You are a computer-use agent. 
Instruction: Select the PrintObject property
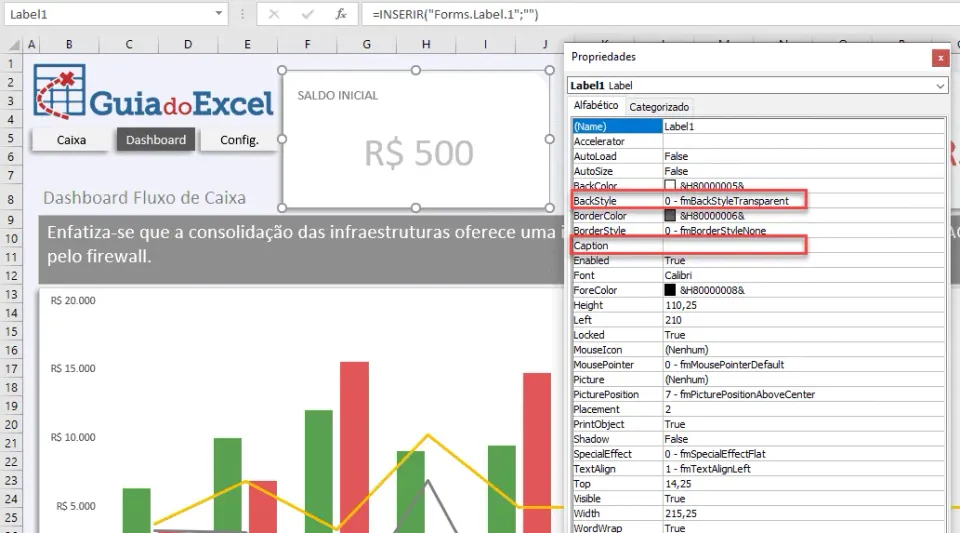[x=758, y=424]
